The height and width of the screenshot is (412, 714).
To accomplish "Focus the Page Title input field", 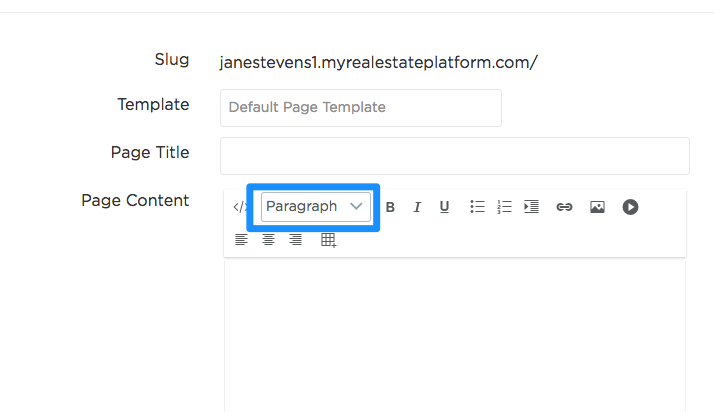I will [x=455, y=156].
